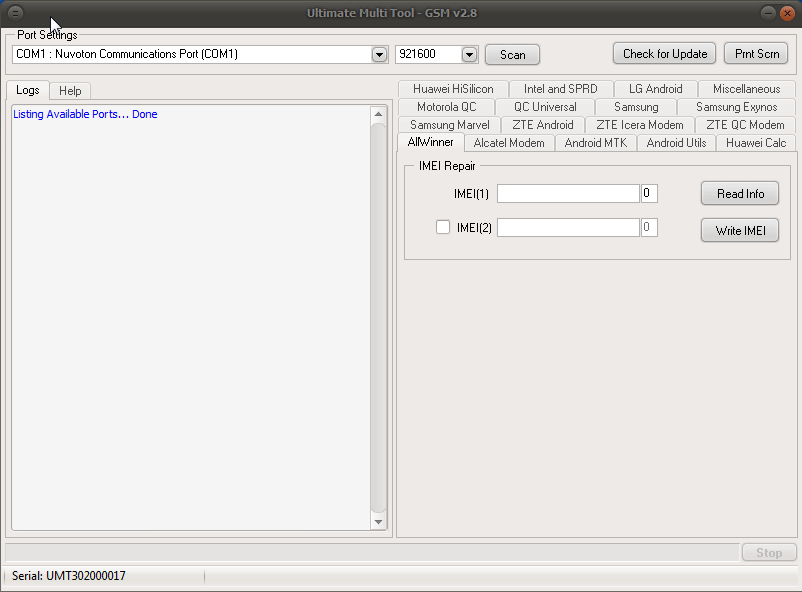The height and width of the screenshot is (592, 802).
Task: Open the Miscellaneous tab
Action: click(x=746, y=89)
